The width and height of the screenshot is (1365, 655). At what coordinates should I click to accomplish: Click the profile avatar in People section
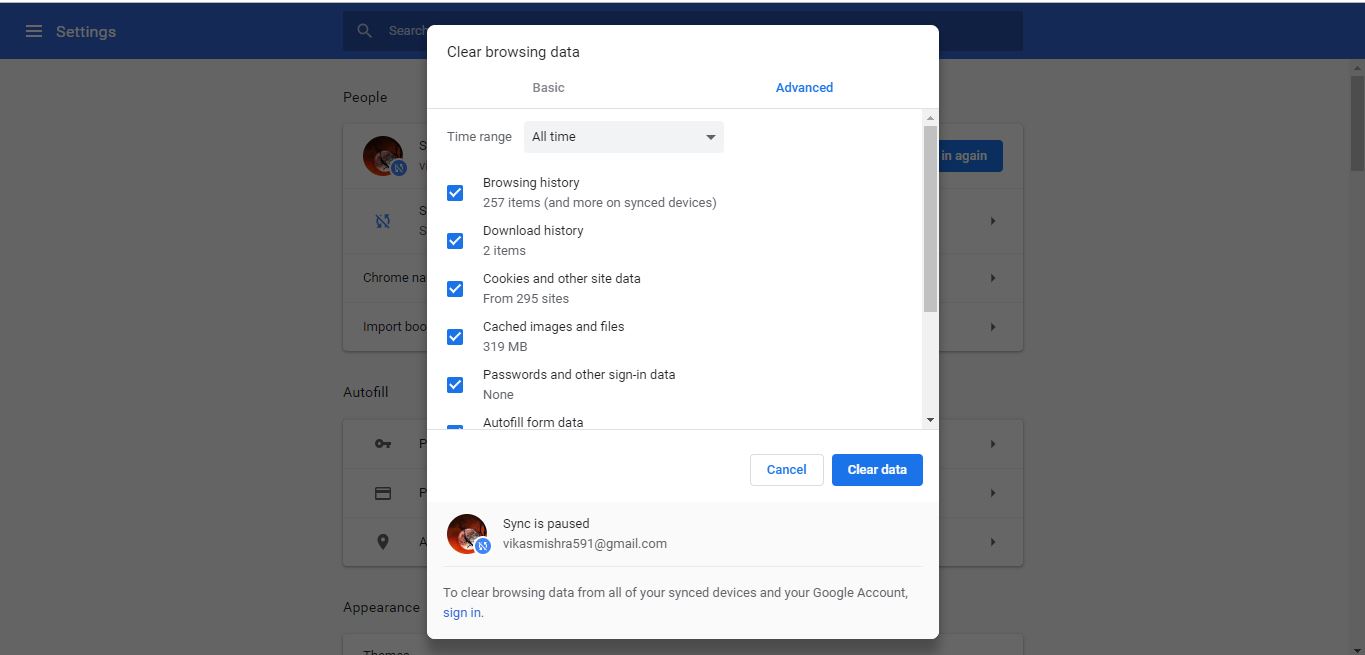(x=383, y=156)
